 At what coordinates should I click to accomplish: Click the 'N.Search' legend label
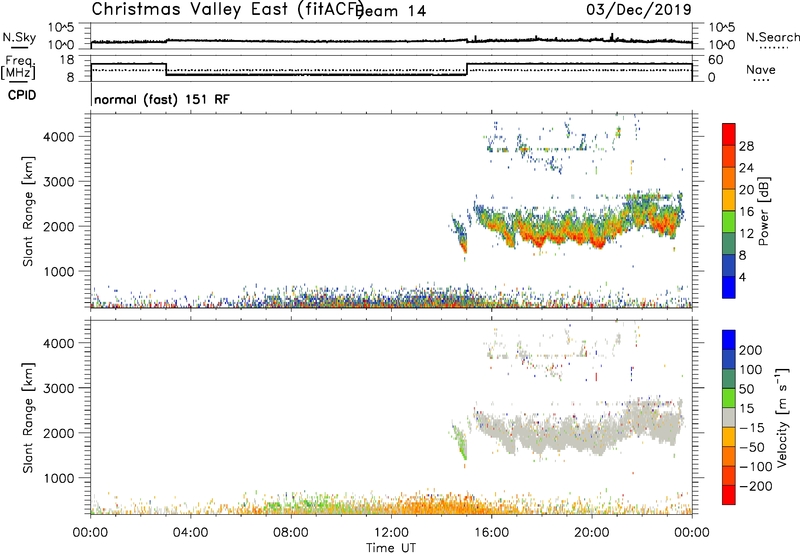(772, 37)
